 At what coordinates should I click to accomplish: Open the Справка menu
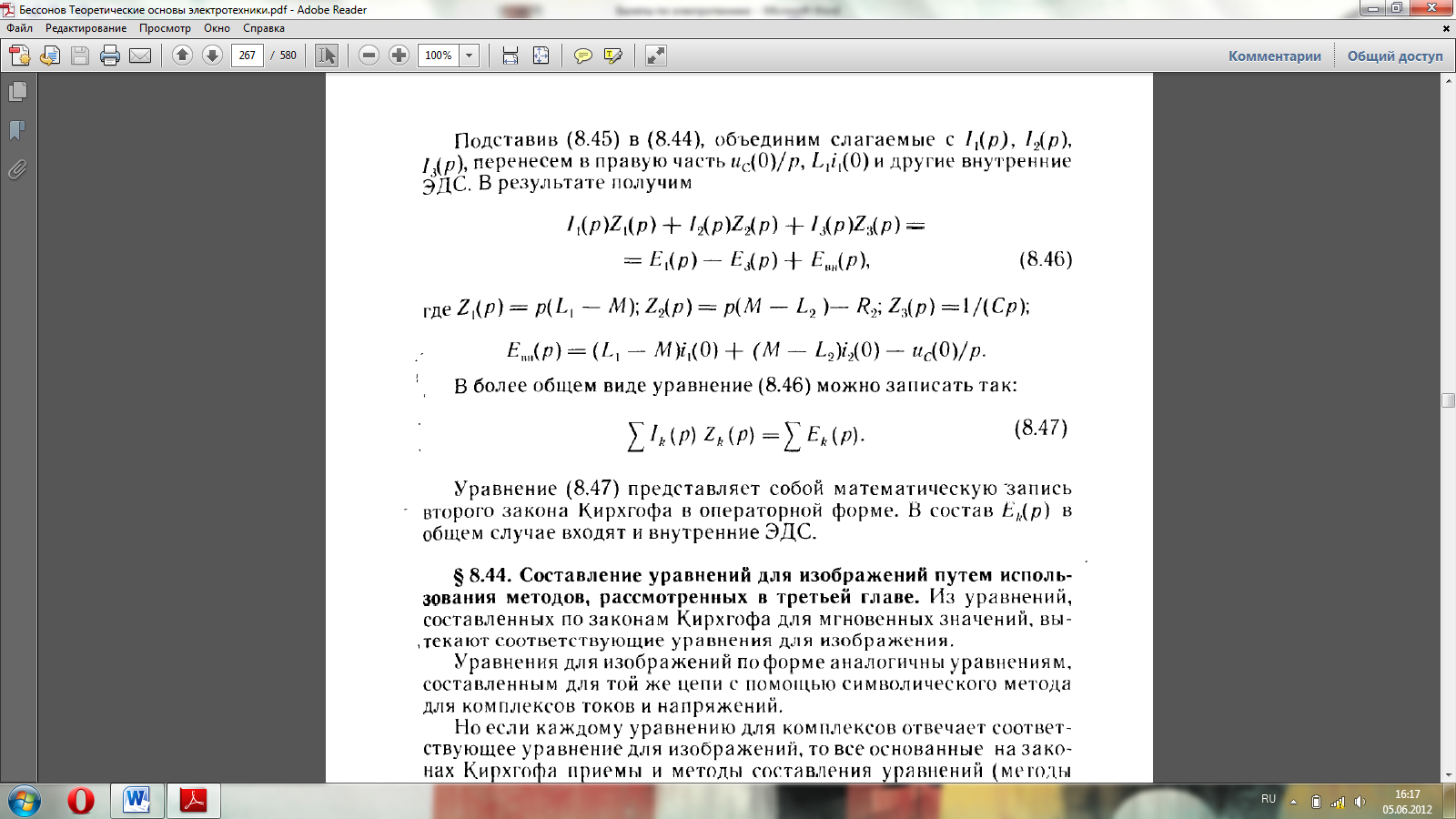264,28
